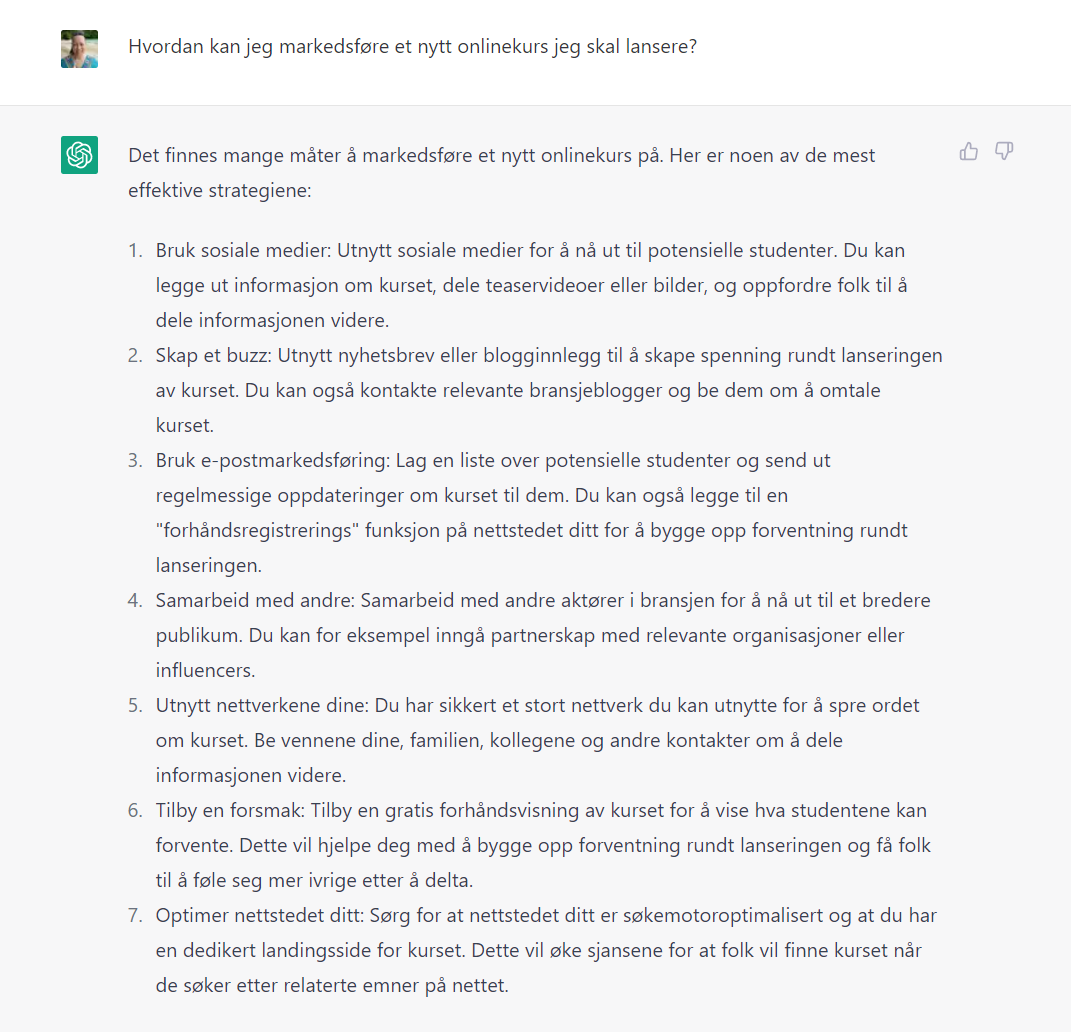The height and width of the screenshot is (1032, 1071).
Task: Select the "Samarbeid med andre" list heading
Action: 255,600
